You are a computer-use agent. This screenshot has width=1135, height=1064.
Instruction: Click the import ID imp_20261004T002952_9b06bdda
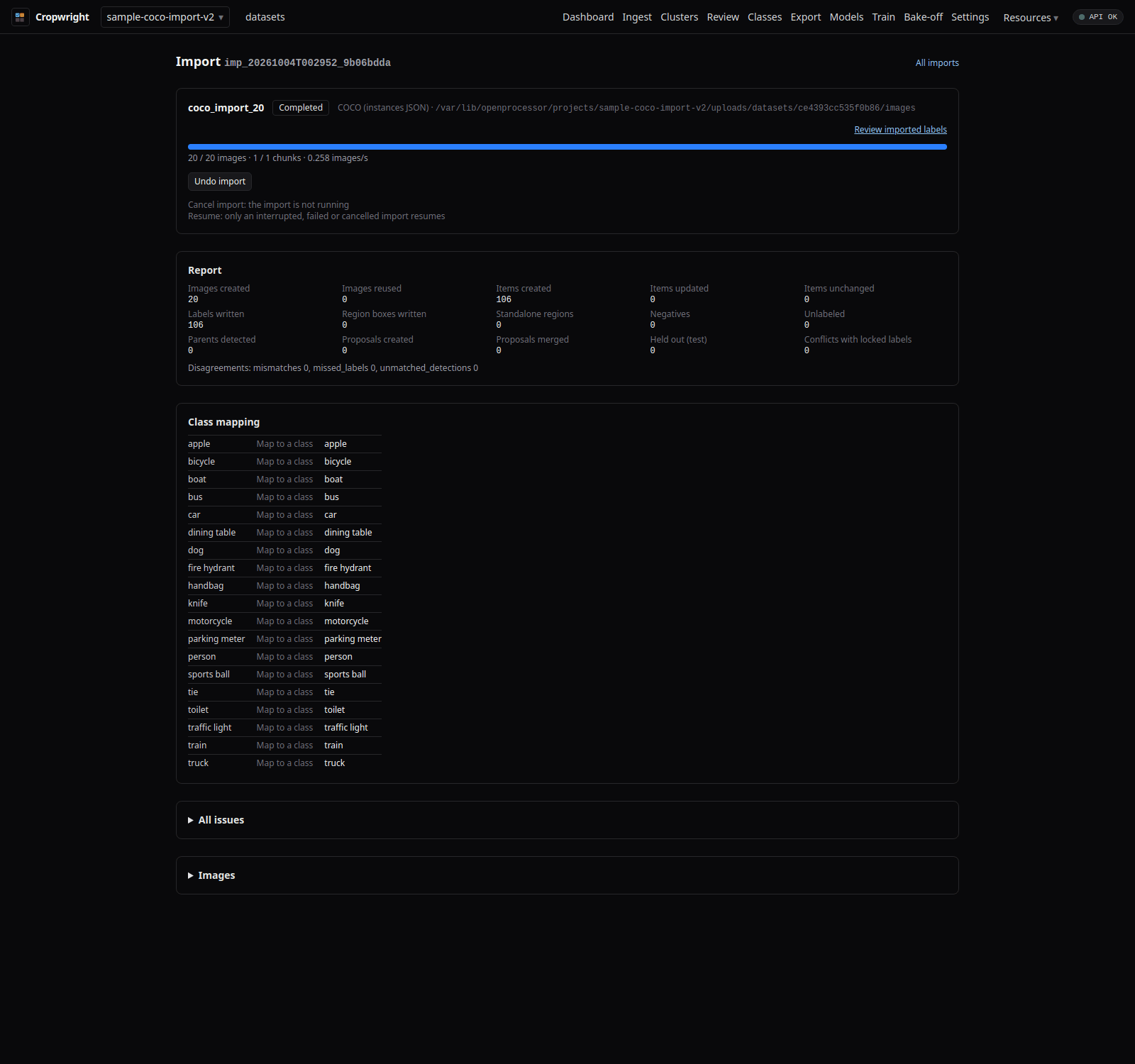pos(307,63)
